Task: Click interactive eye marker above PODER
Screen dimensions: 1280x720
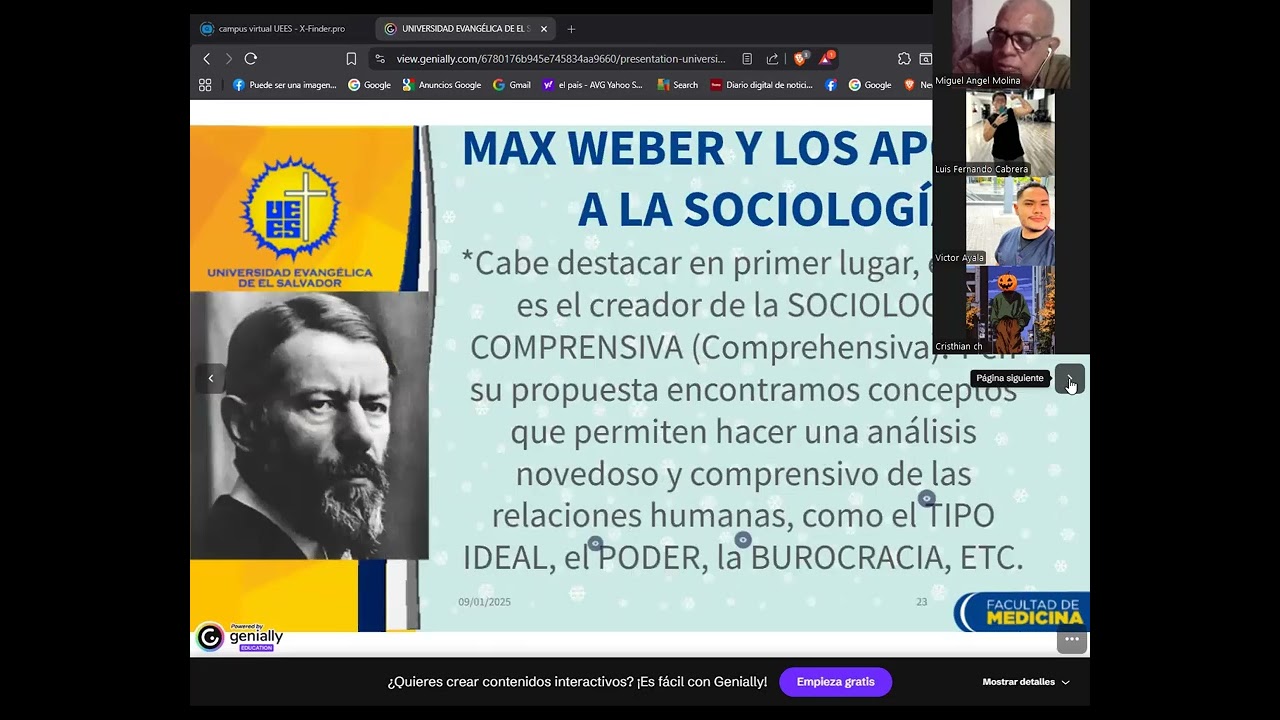Action: (595, 543)
